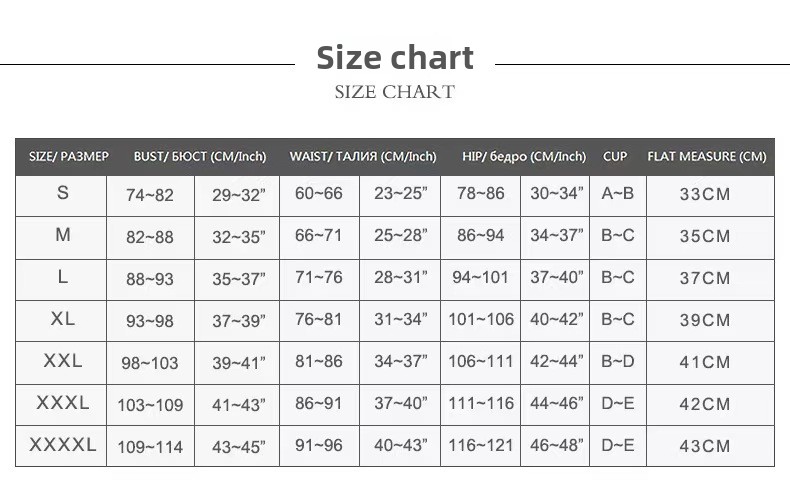Click the XL size row label

pos(63,319)
